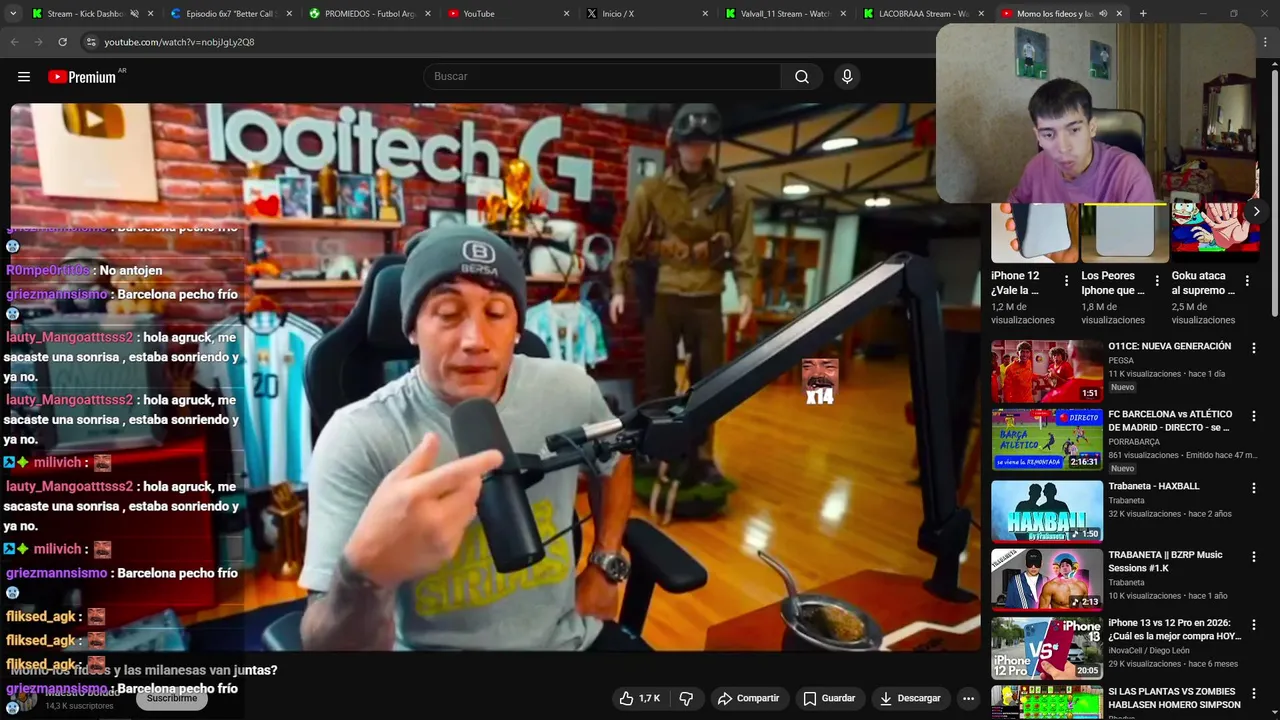
Task: Open options for Trabaneta - HAXBALL video
Action: pyautogui.click(x=1254, y=488)
